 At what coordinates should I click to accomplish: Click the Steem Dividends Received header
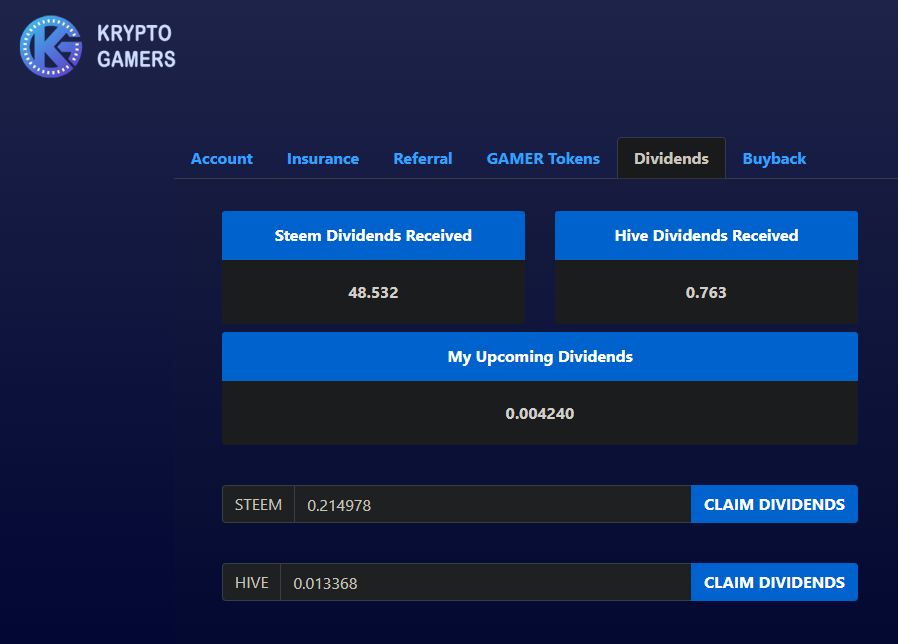tap(373, 235)
